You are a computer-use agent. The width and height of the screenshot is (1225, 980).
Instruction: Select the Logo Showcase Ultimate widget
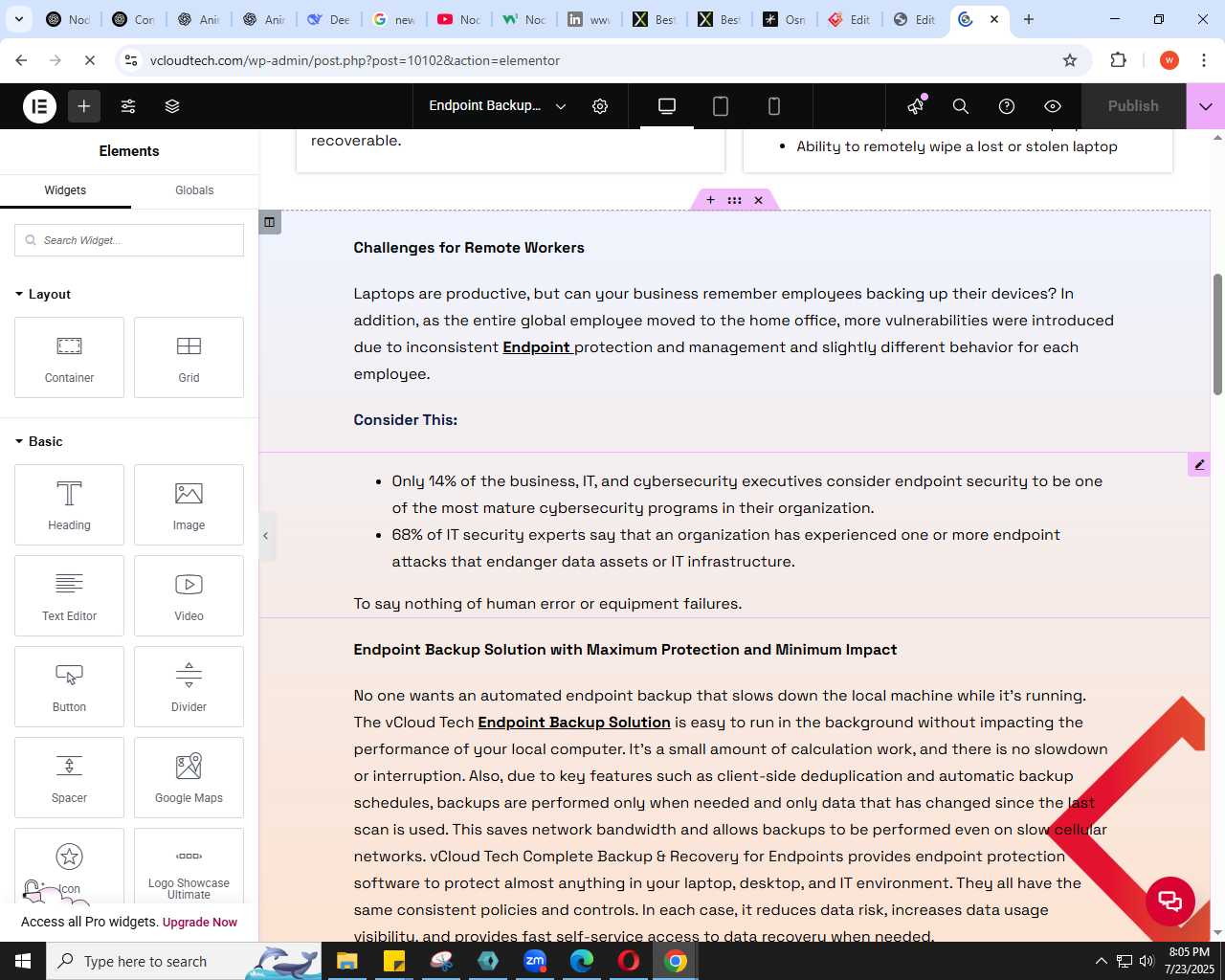point(189,866)
